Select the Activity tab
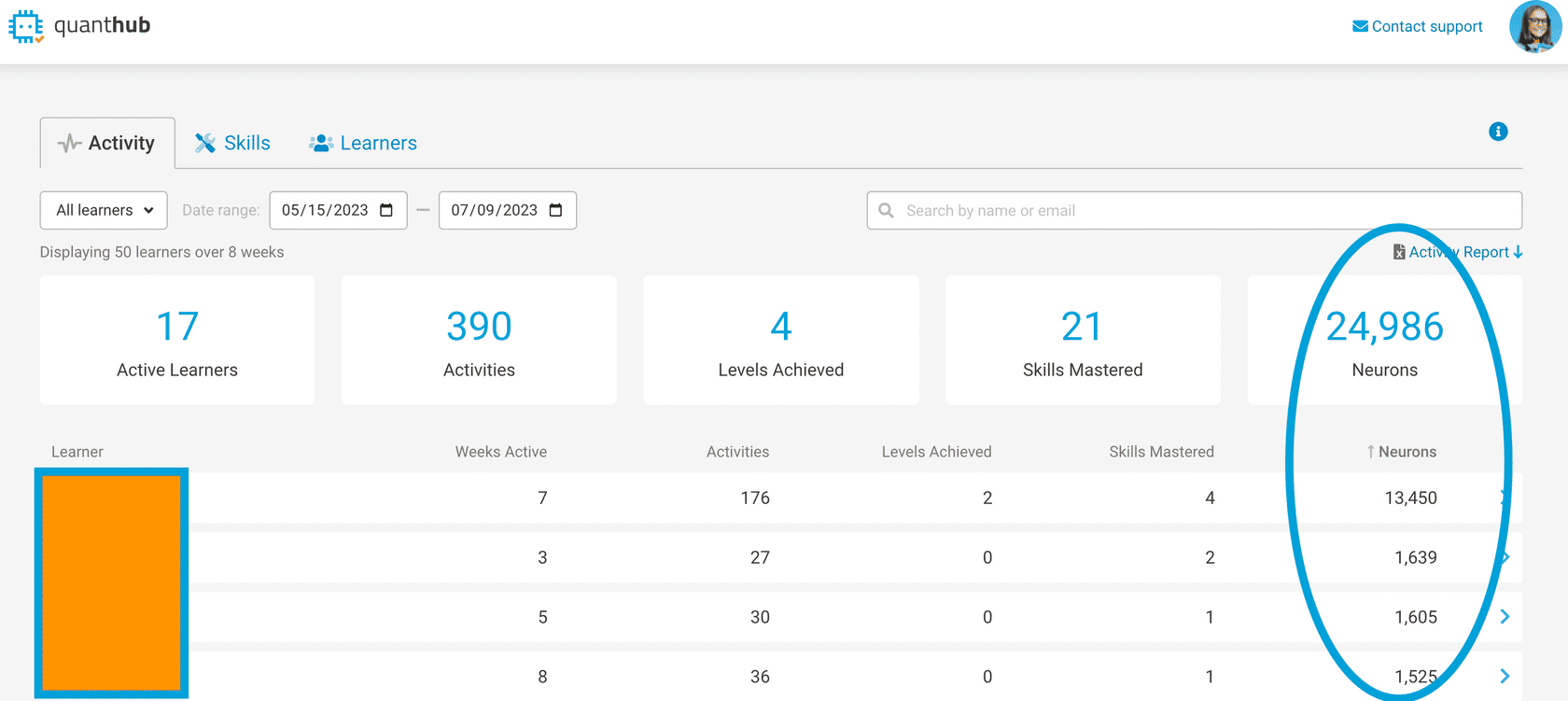Screen dimensions: 1568x701 click(107, 143)
